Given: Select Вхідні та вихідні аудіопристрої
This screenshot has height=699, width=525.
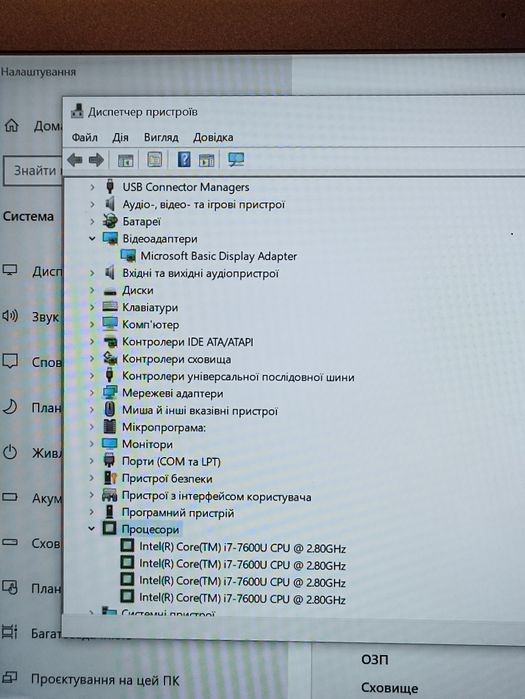Looking at the screenshot, I should point(201,273).
